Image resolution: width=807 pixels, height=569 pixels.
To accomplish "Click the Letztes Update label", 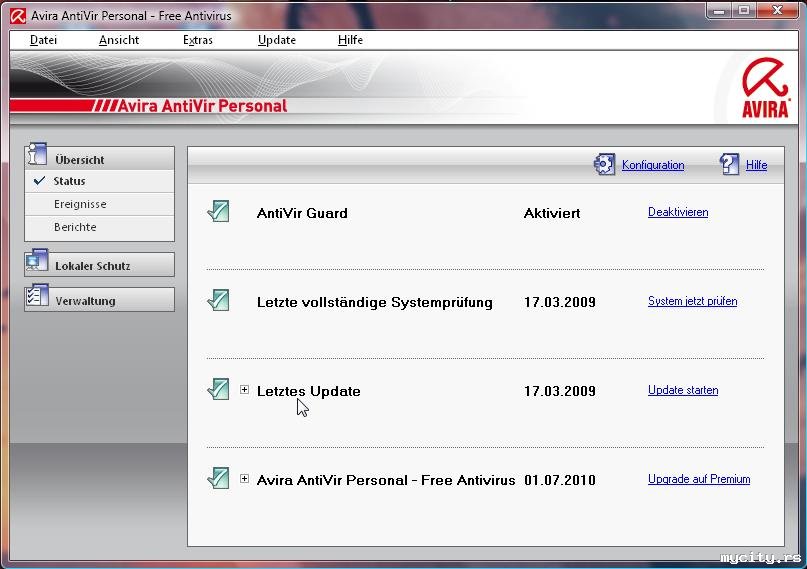I will 308,391.
